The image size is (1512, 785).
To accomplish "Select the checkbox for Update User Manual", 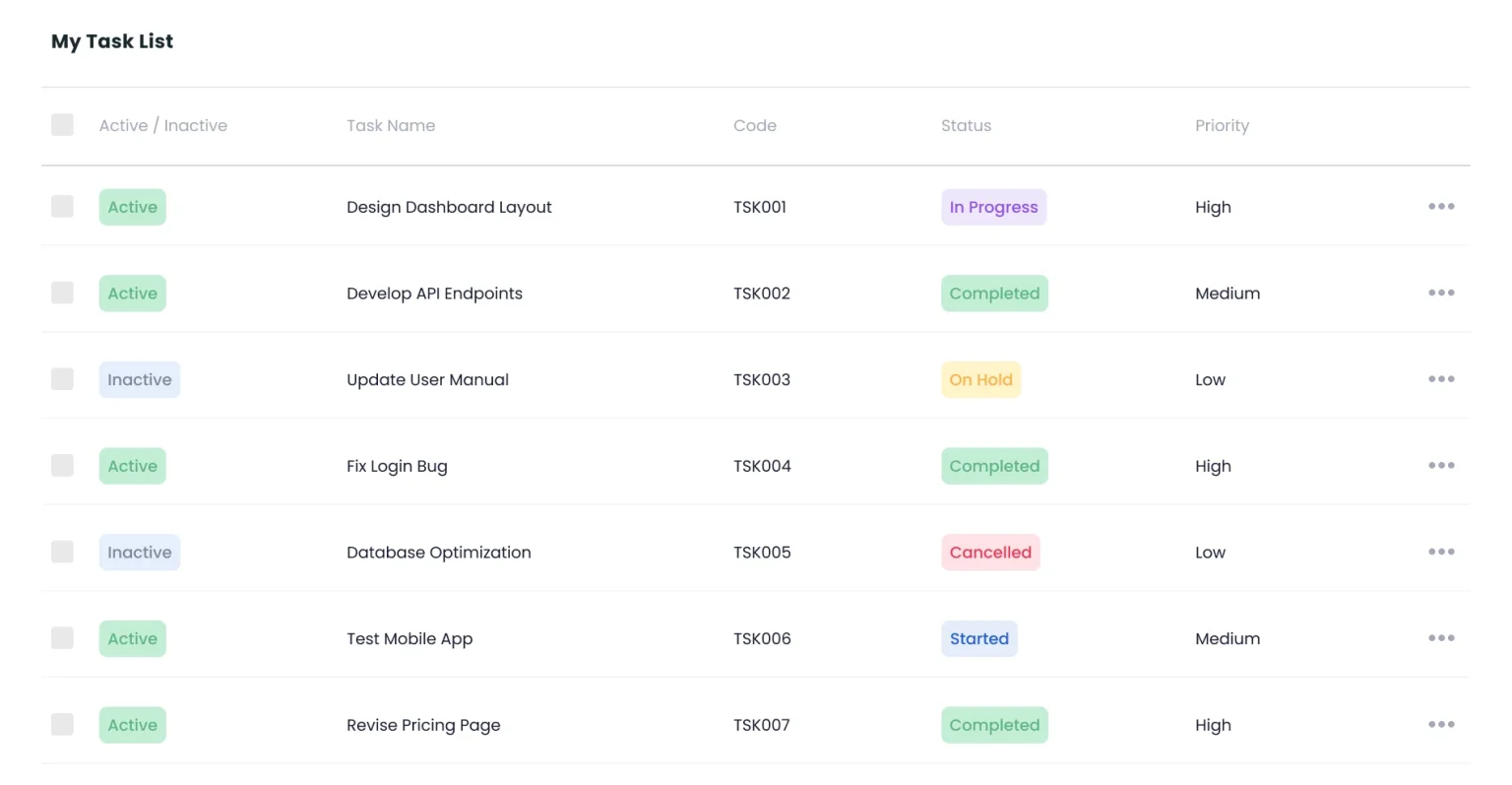I will (62, 379).
